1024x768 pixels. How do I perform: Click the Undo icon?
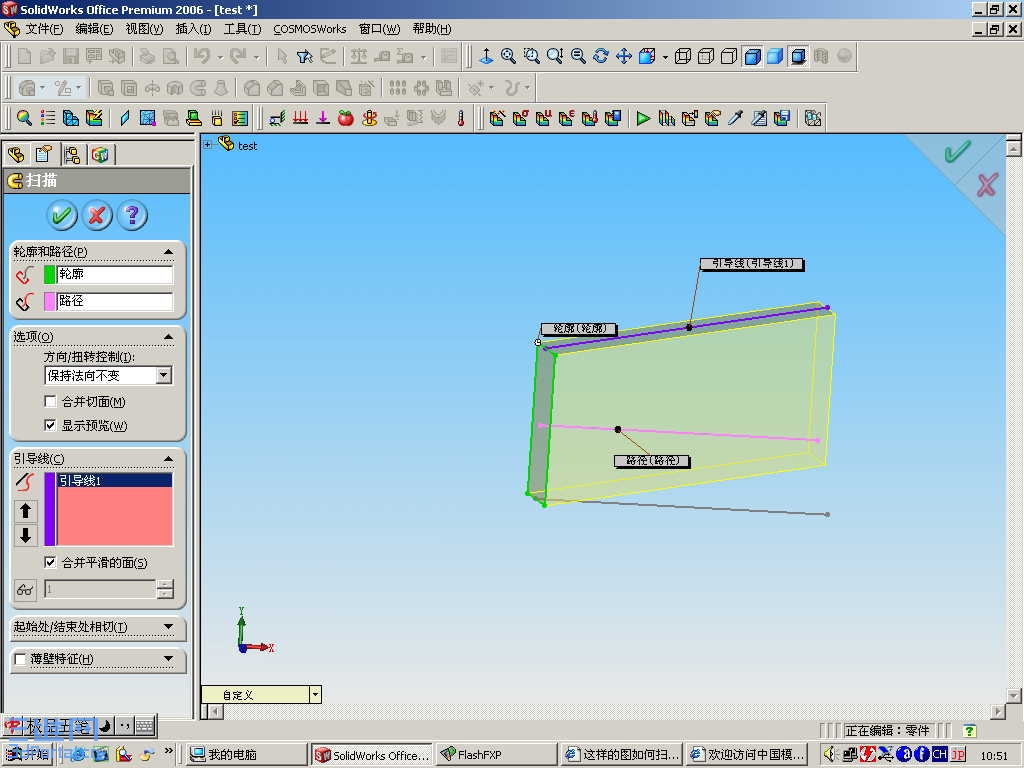[x=201, y=56]
